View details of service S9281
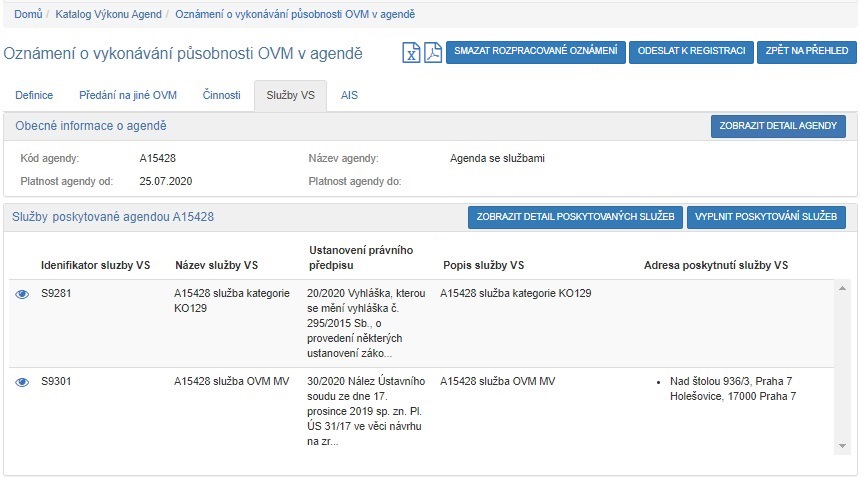 pyautogui.click(x=22, y=295)
